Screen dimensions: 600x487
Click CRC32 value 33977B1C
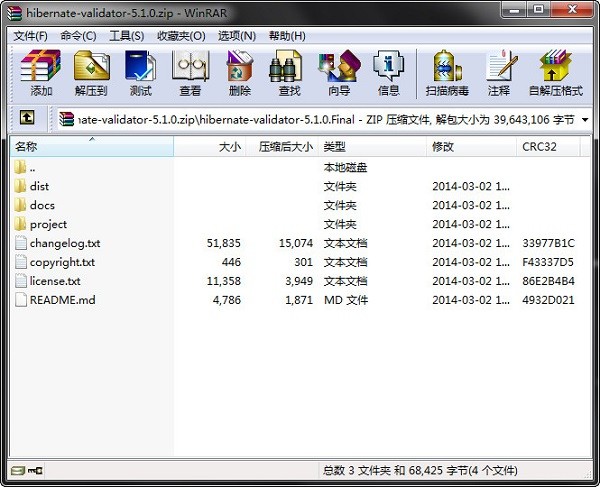click(548, 243)
